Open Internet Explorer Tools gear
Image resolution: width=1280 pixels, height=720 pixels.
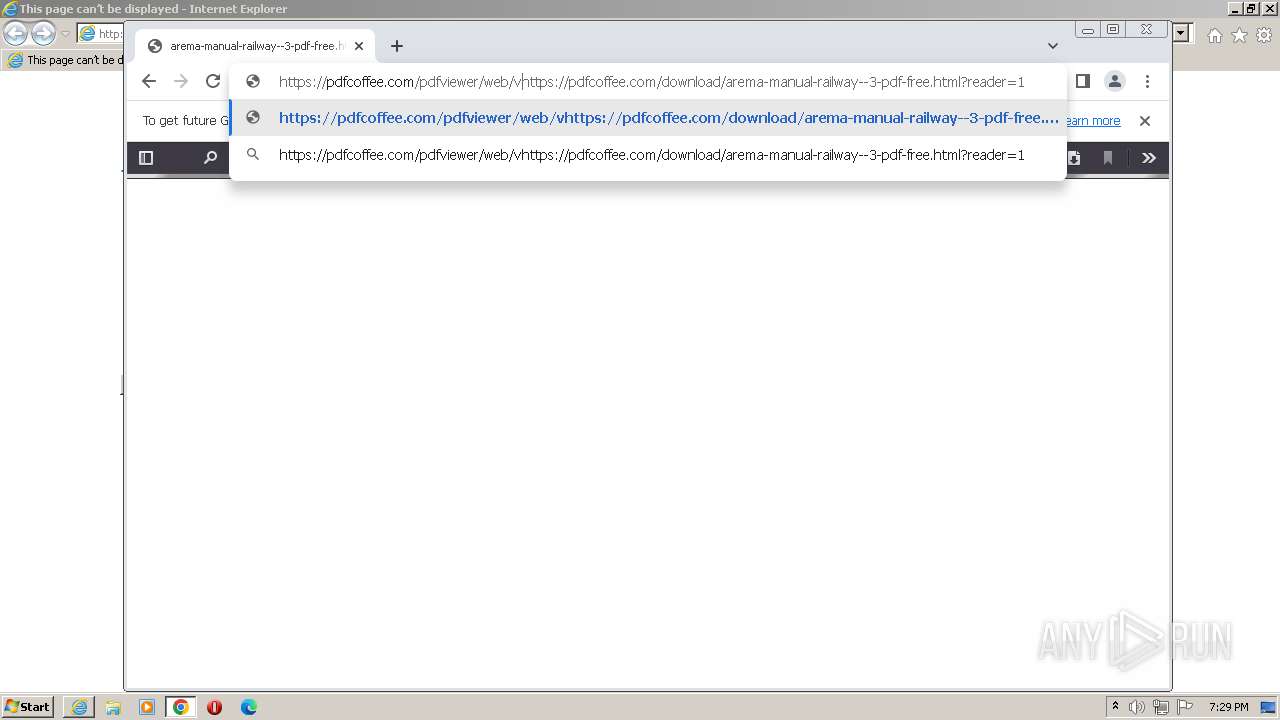(1264, 35)
